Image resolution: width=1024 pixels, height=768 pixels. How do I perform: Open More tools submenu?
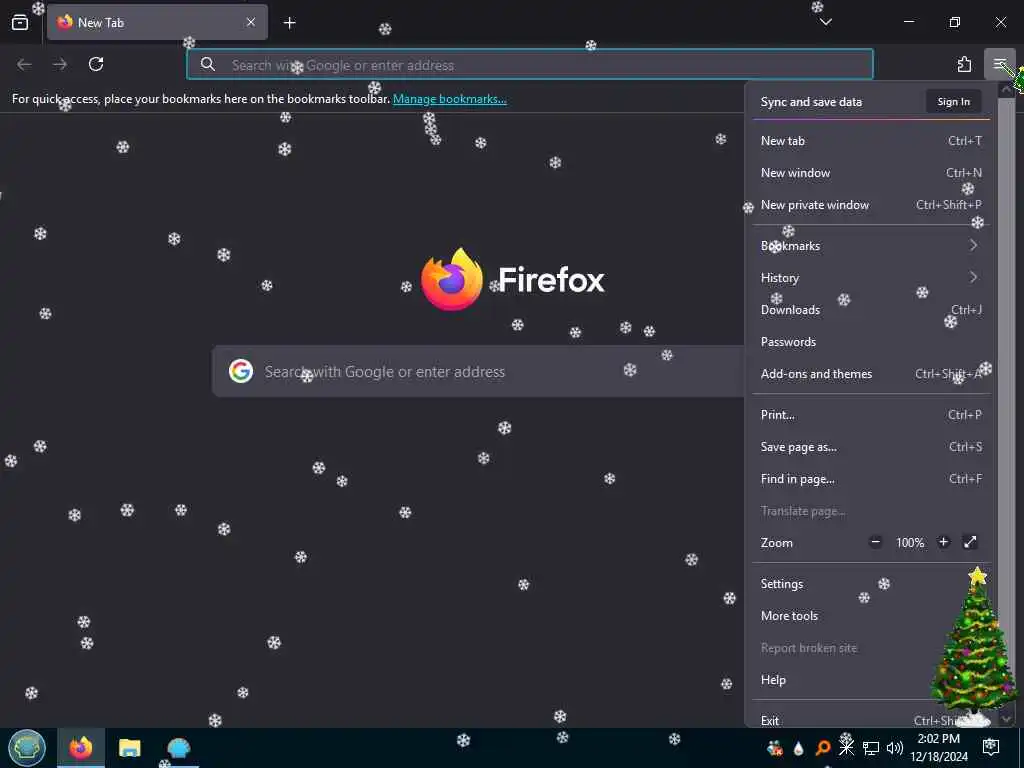pos(871,616)
